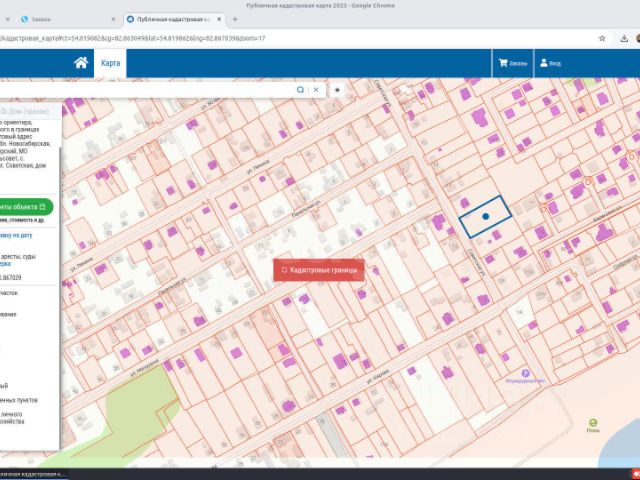Bookmark this page with Chrome's star

pyautogui.click(x=602, y=38)
